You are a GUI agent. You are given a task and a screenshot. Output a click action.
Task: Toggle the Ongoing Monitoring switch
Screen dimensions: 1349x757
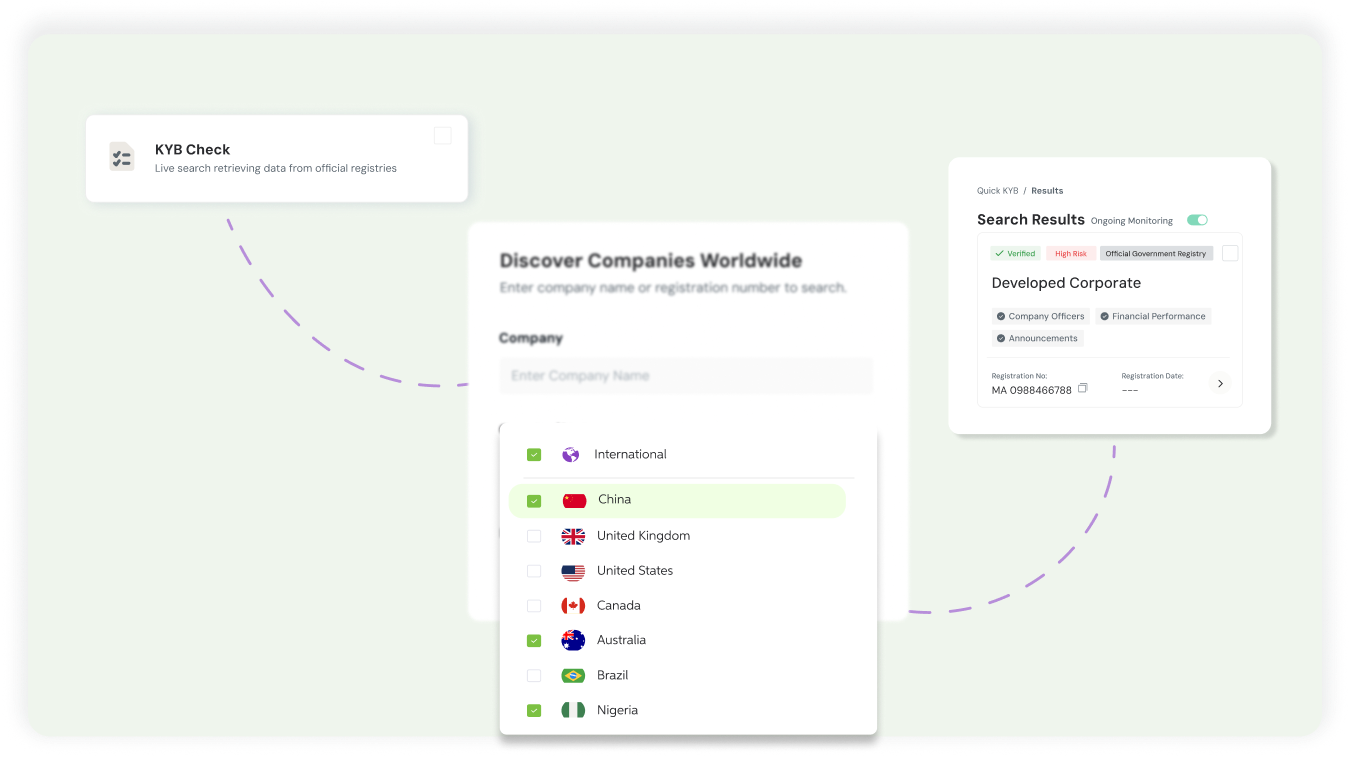tap(1197, 220)
